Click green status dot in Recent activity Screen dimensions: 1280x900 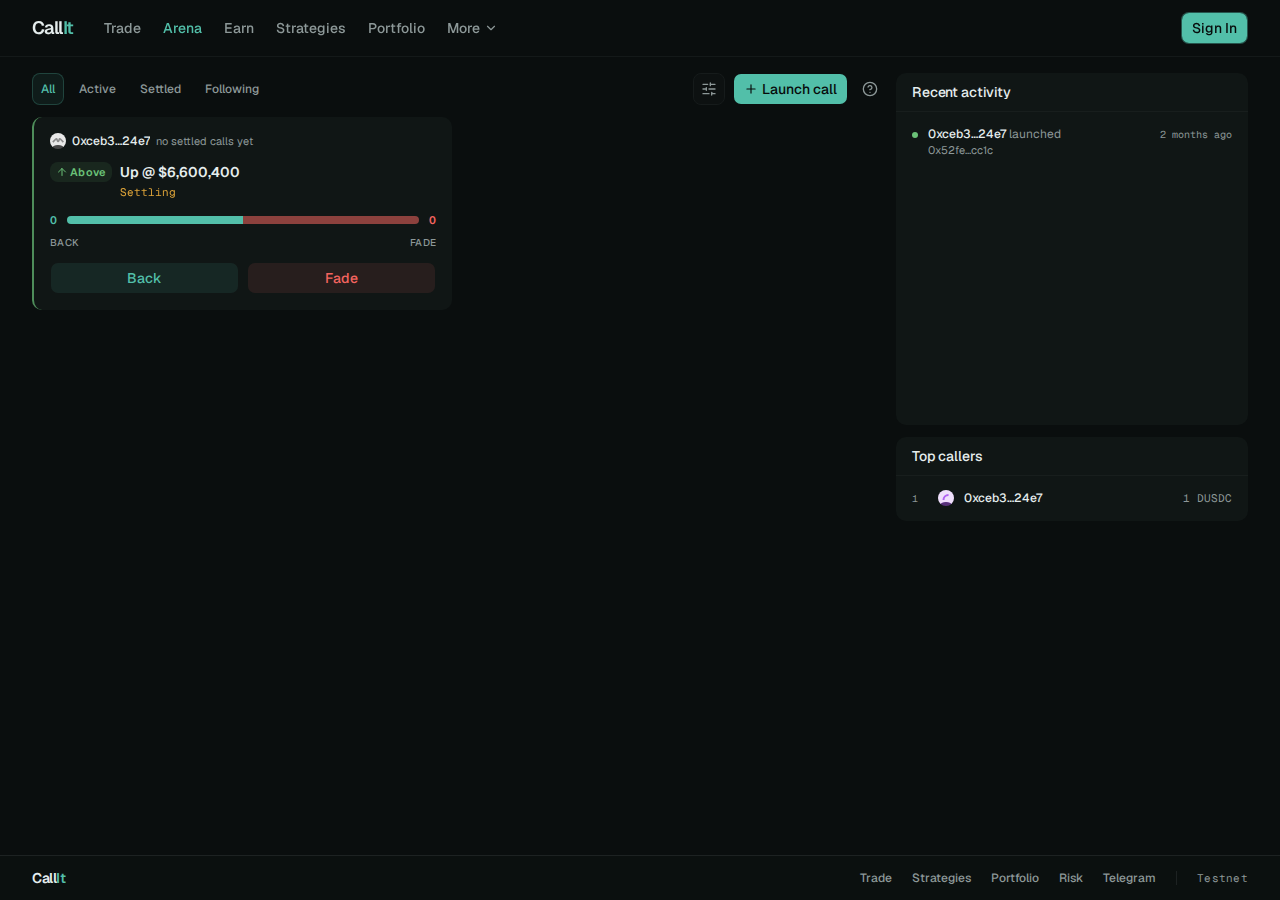coord(915,134)
